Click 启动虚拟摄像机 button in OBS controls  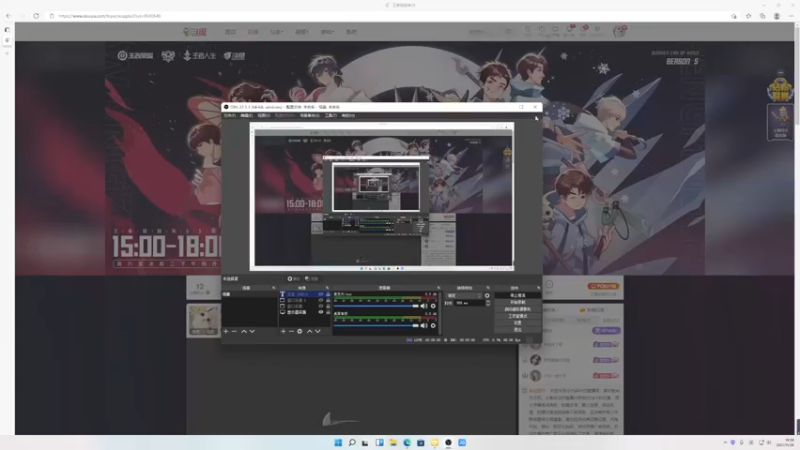pyautogui.click(x=517, y=309)
